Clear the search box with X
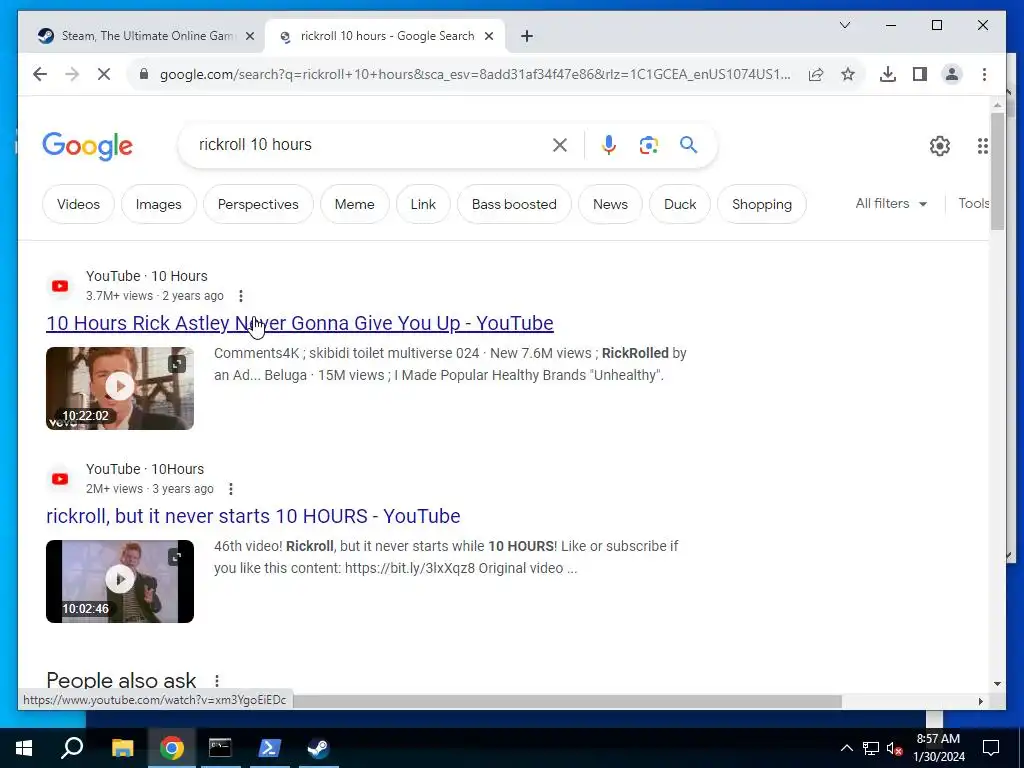The image size is (1024, 768). [560, 145]
